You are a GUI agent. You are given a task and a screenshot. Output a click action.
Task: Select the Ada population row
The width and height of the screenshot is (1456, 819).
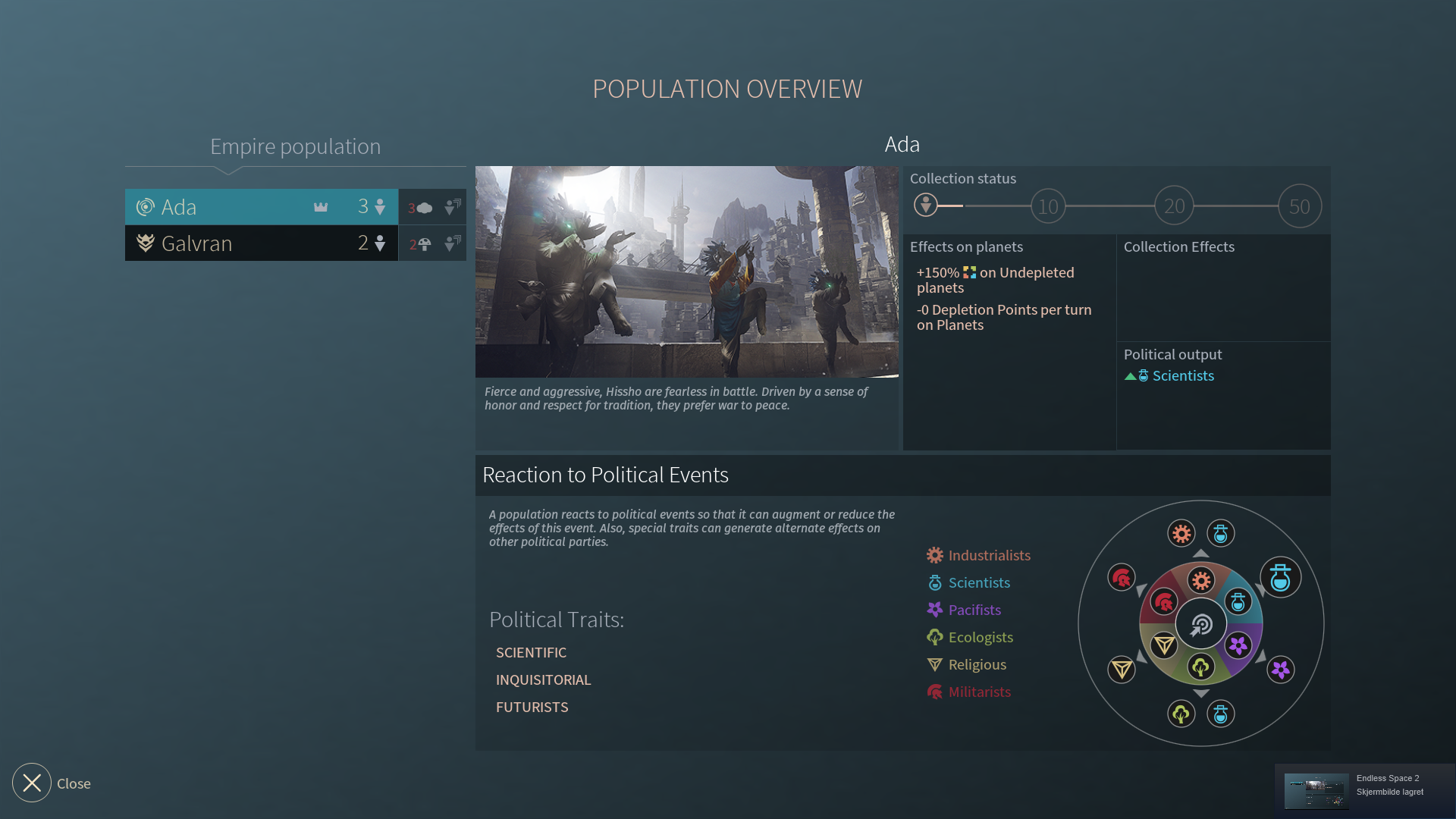(x=262, y=207)
